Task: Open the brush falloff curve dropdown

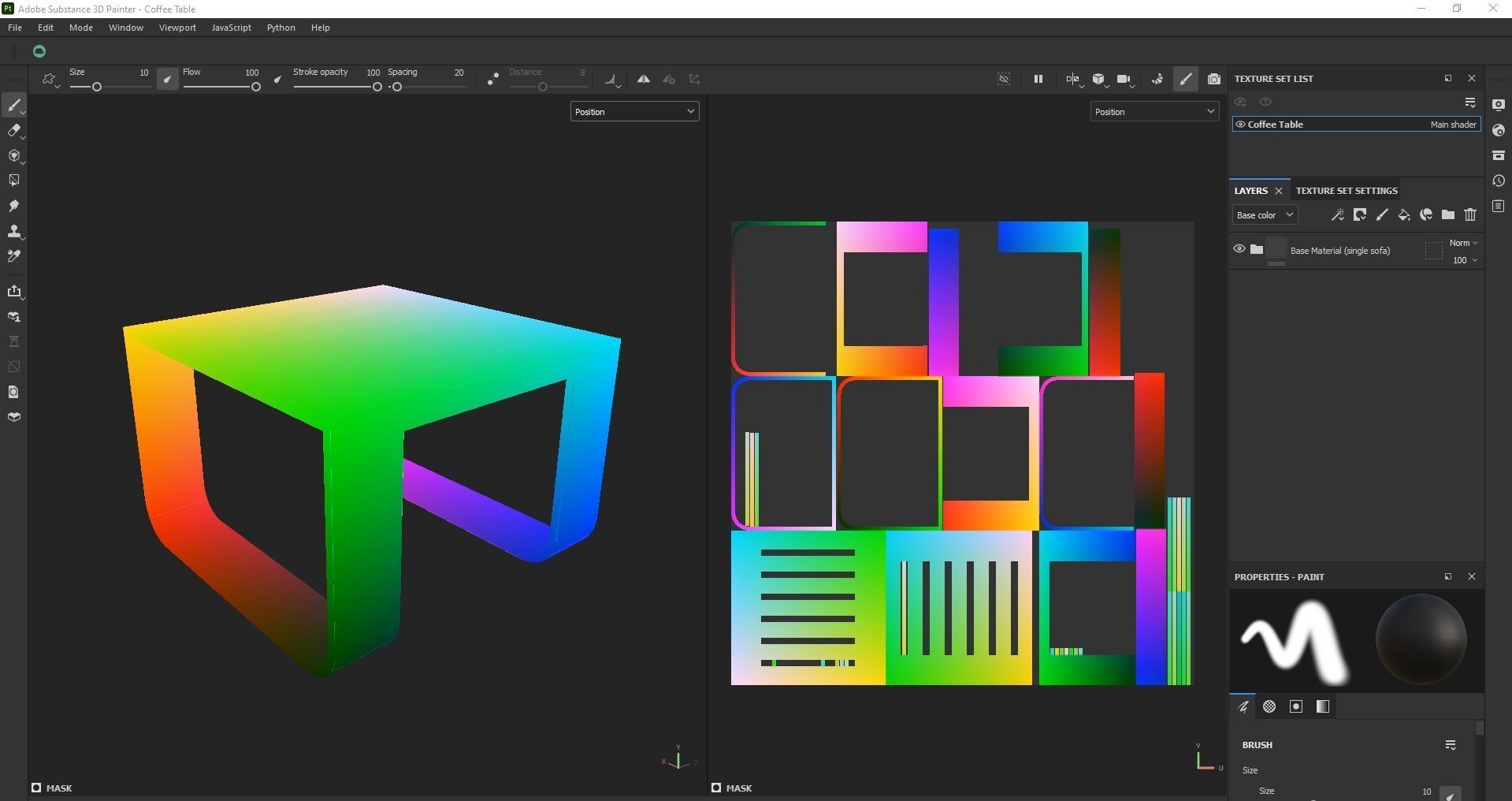Action: click(612, 80)
